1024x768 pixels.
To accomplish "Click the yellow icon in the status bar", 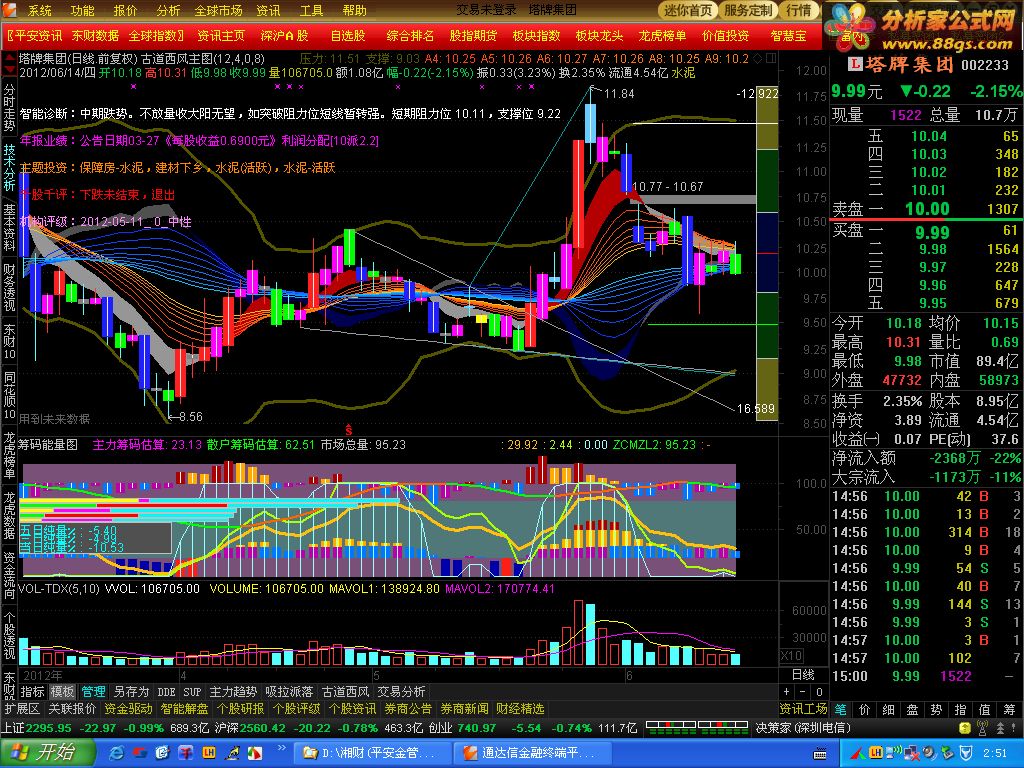I will point(965,728).
